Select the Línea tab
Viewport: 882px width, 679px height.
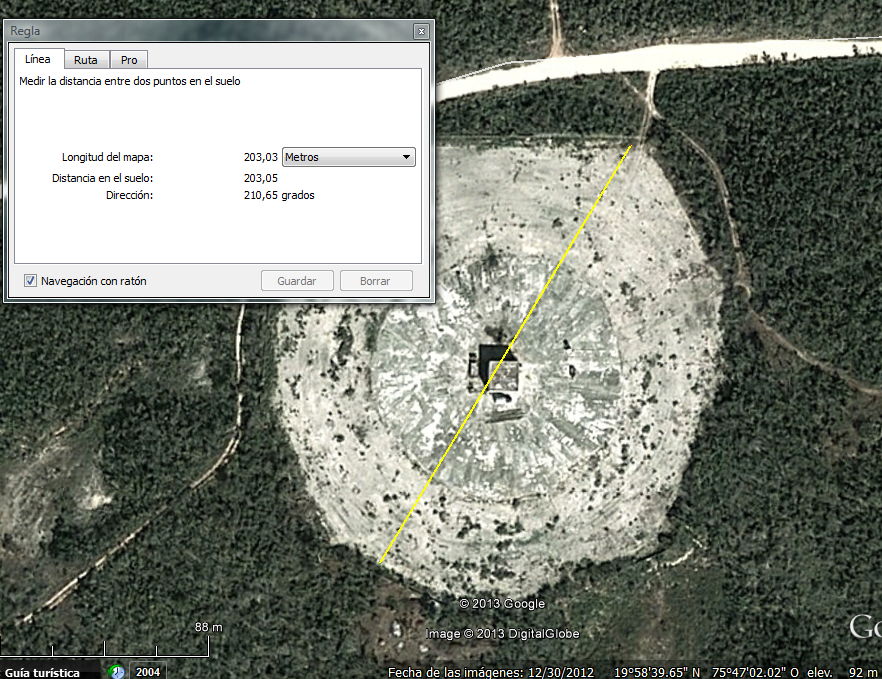pyautogui.click(x=37, y=60)
